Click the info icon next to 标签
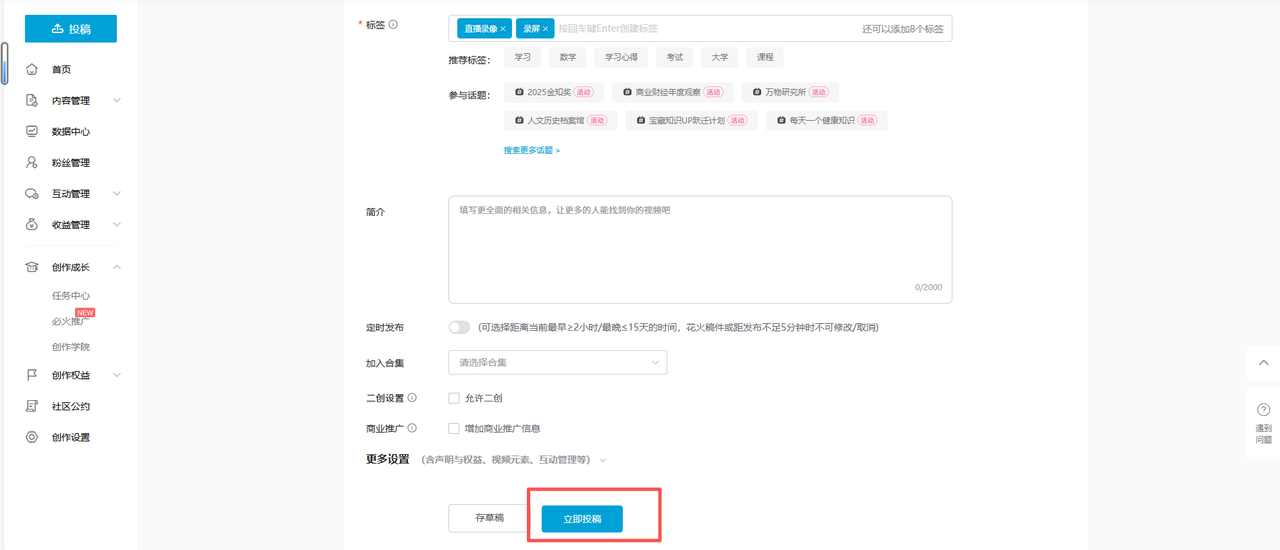The width and height of the screenshot is (1280, 550). 394,25
